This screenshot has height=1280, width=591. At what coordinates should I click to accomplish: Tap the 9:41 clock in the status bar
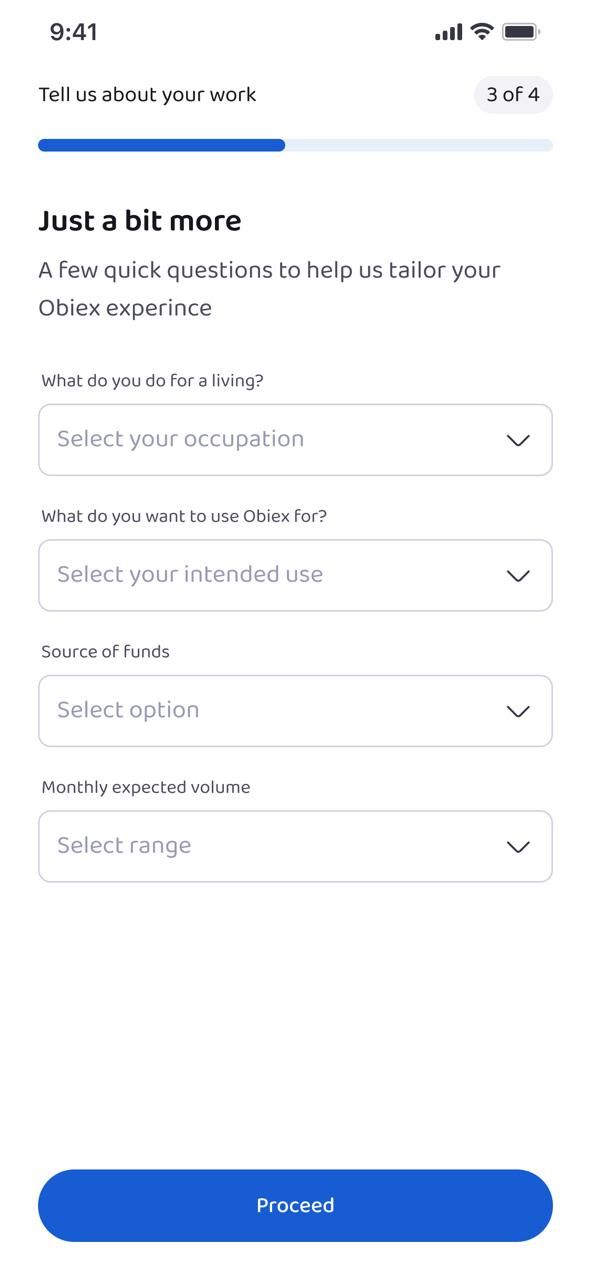[74, 31]
